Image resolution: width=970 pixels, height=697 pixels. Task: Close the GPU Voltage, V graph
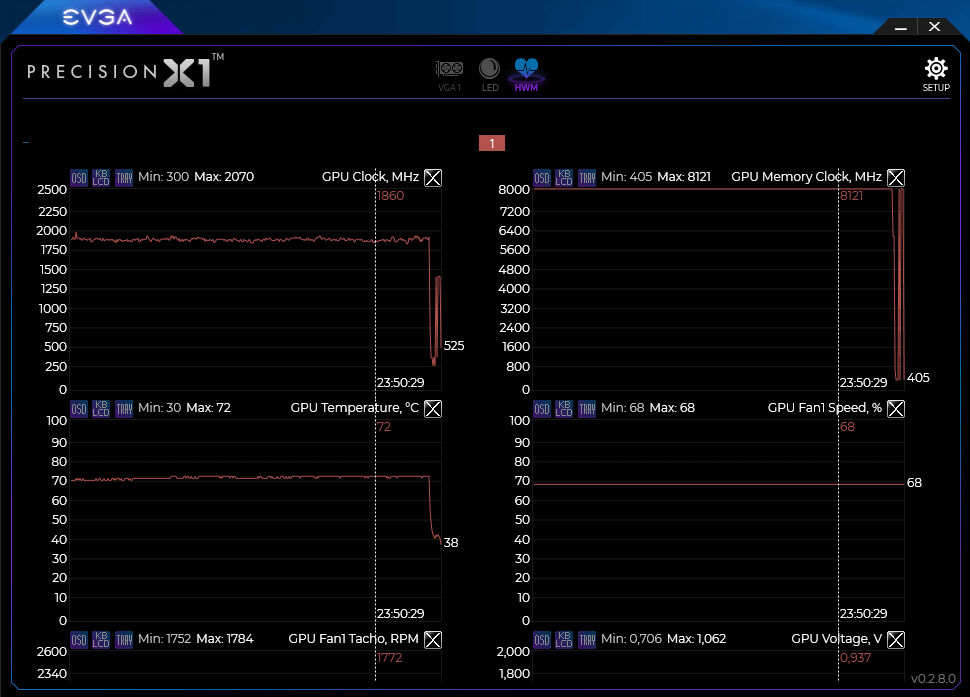tap(896, 639)
